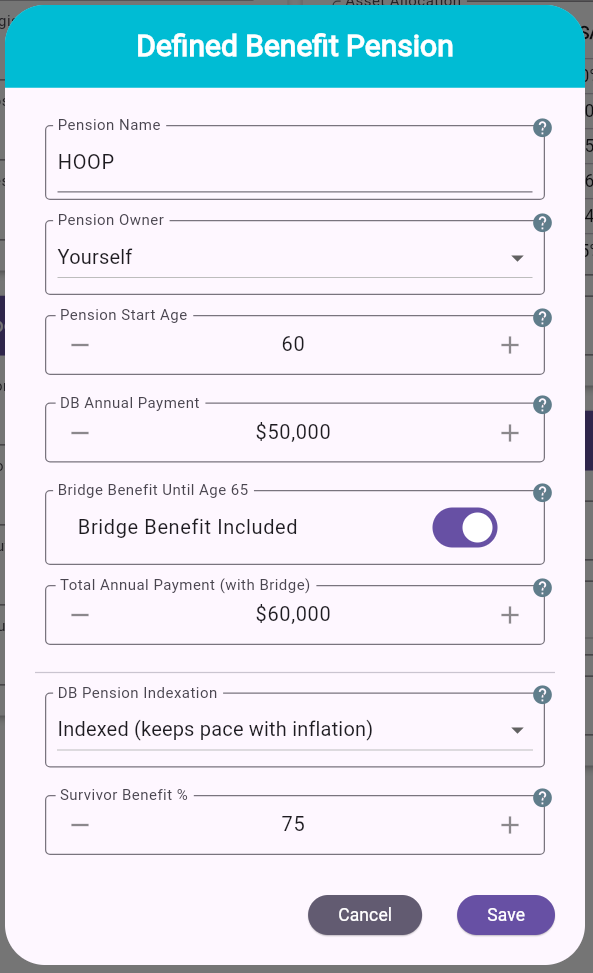Open the Pension Owner dropdown
Screen dimensions: 593x973
click(518, 257)
